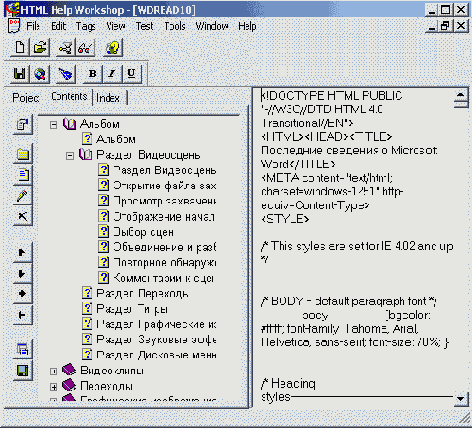Select Просмотр захваченного topic

(x=165, y=201)
